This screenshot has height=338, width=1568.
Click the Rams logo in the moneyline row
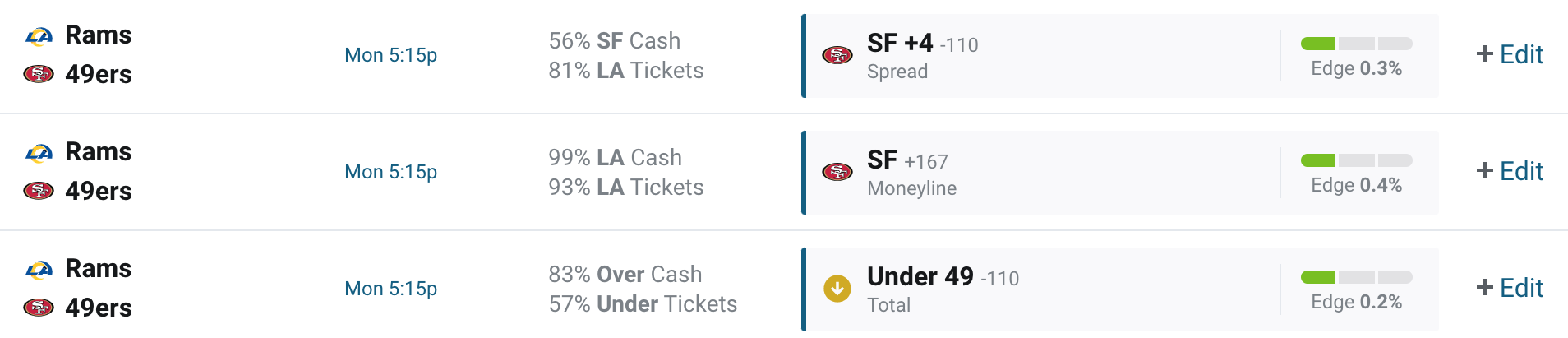39,153
